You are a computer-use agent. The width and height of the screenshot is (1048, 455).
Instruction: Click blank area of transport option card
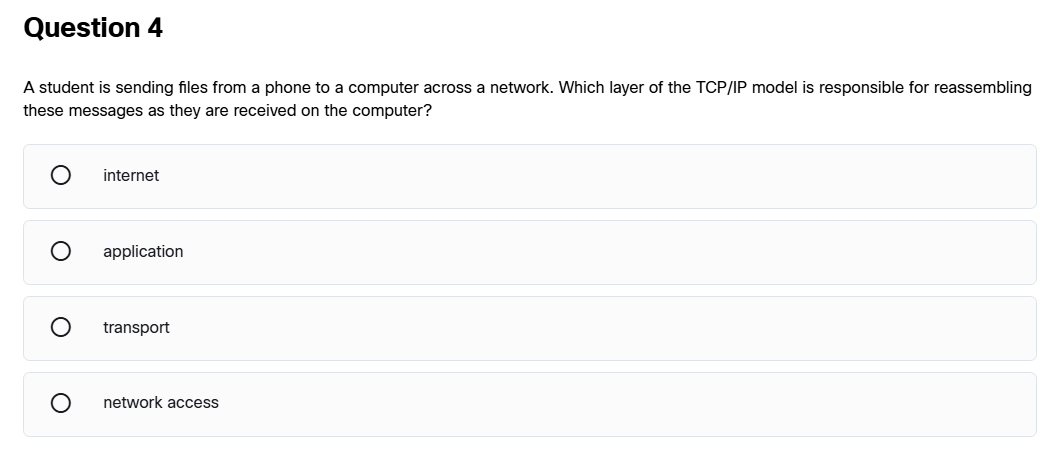(x=600, y=328)
